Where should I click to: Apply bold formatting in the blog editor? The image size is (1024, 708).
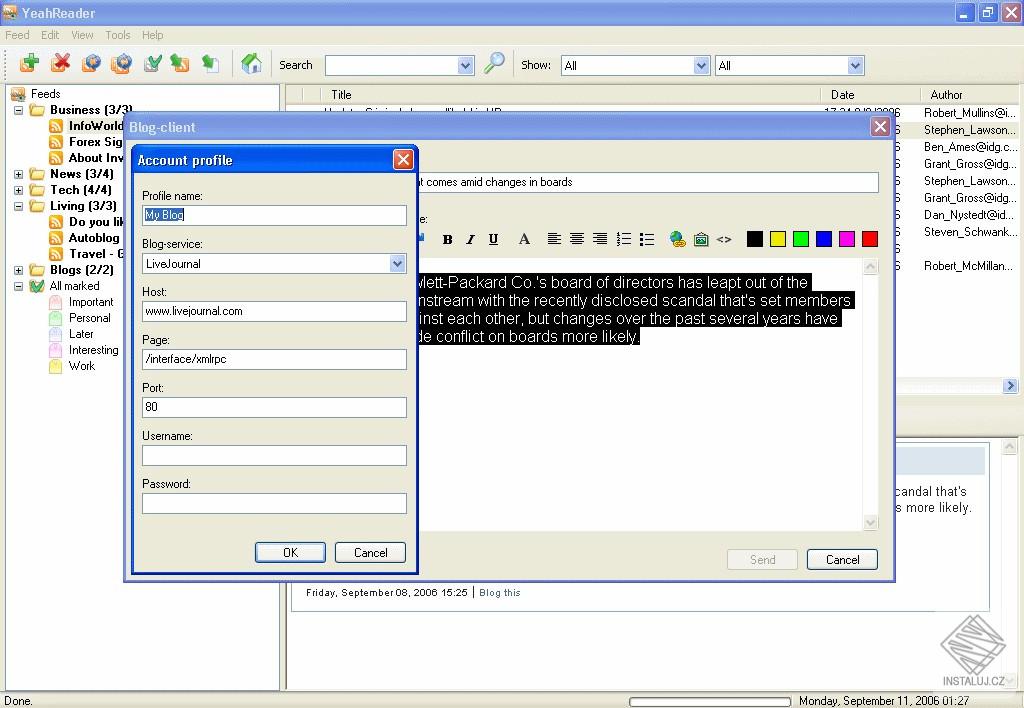click(447, 239)
